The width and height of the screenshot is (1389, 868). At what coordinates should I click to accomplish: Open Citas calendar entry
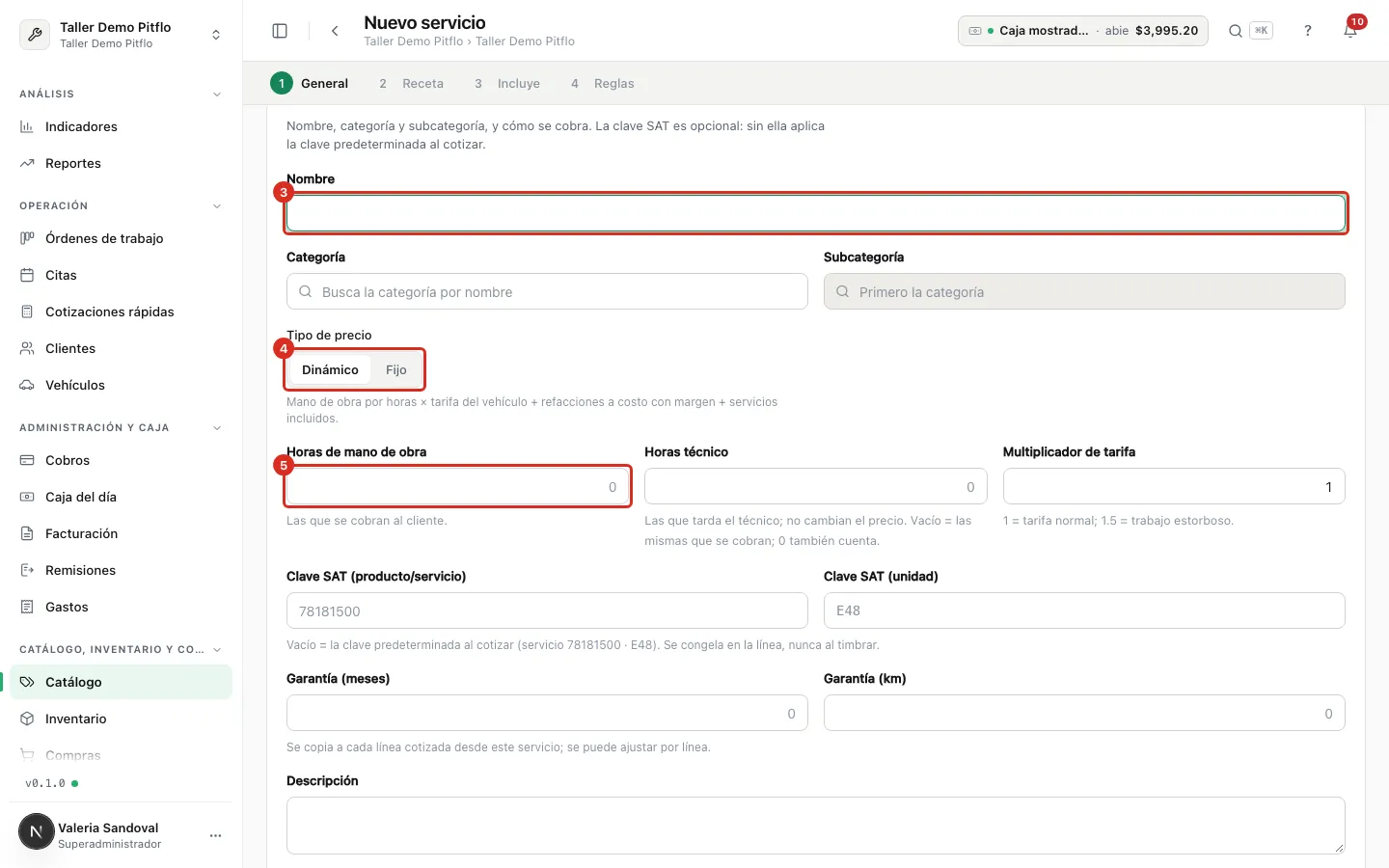pyautogui.click(x=121, y=275)
